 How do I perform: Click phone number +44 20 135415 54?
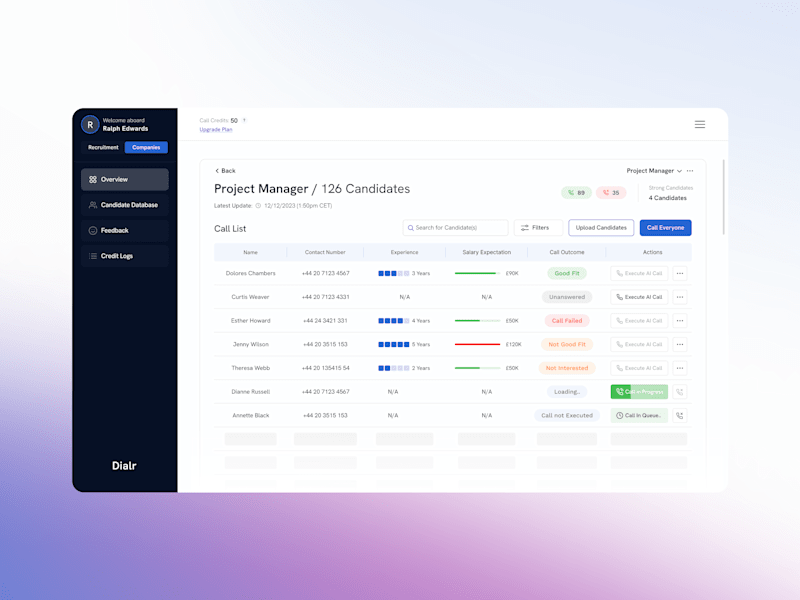(x=326, y=368)
